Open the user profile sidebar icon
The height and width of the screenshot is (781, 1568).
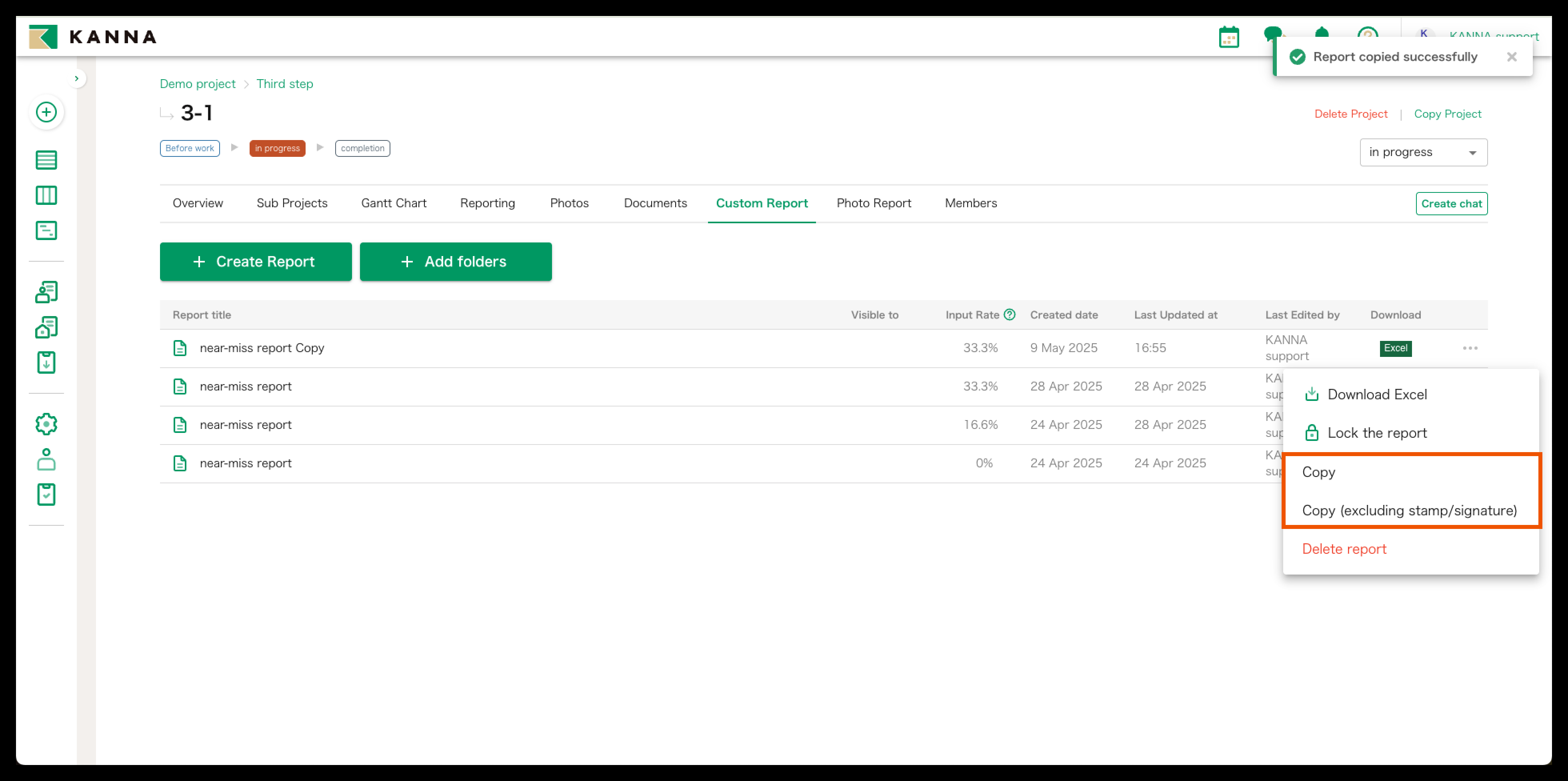click(x=46, y=460)
